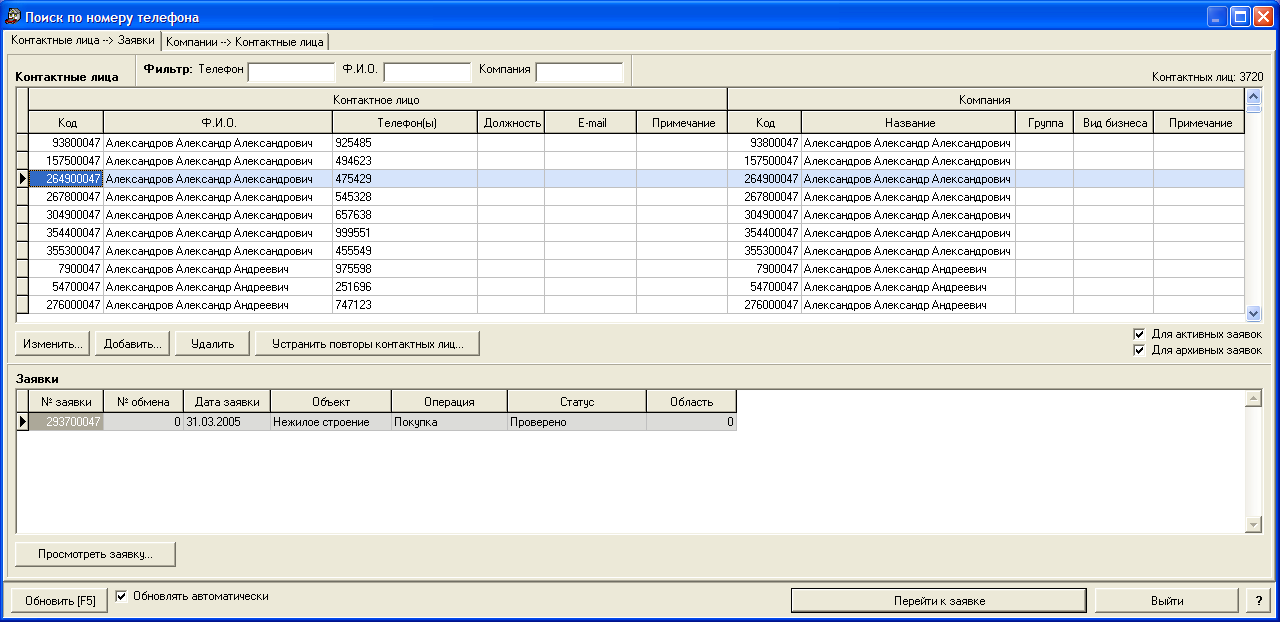Toggle Для архивных заявок checkbox

pos(1139,351)
